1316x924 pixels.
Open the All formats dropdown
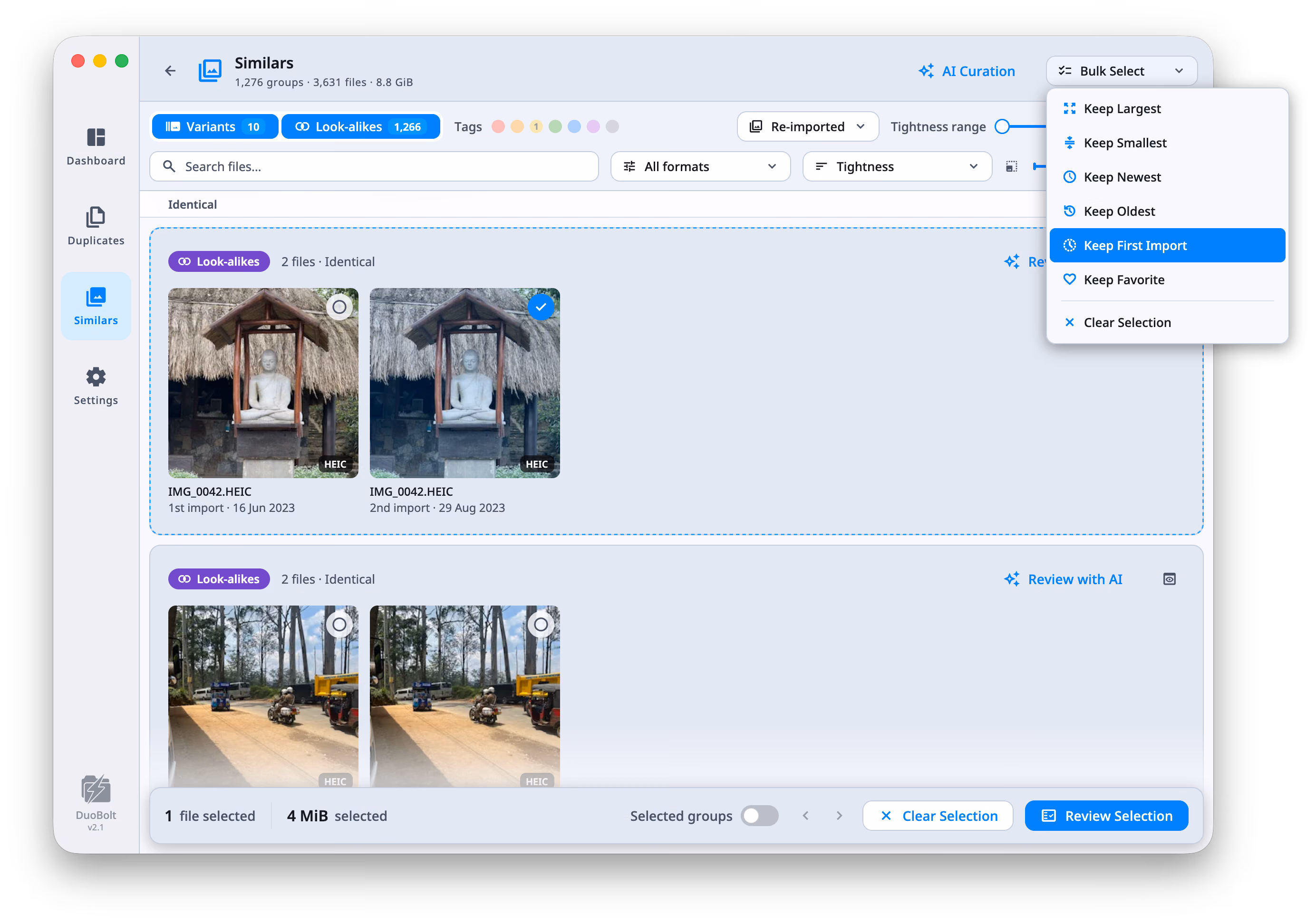click(x=700, y=167)
